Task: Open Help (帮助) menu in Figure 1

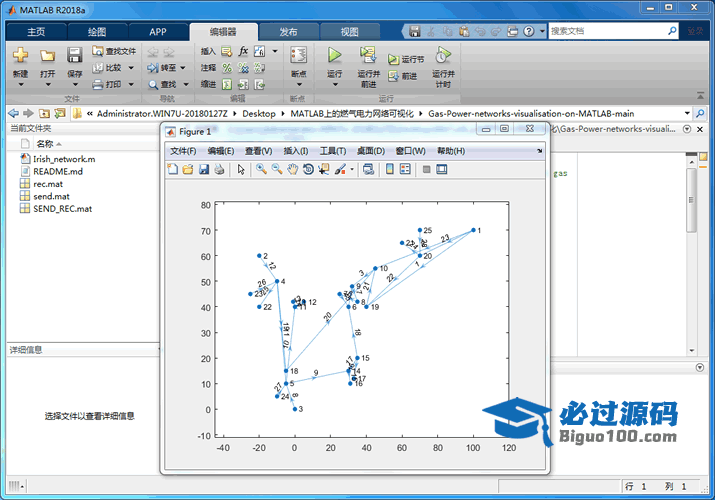Action: 451,151
